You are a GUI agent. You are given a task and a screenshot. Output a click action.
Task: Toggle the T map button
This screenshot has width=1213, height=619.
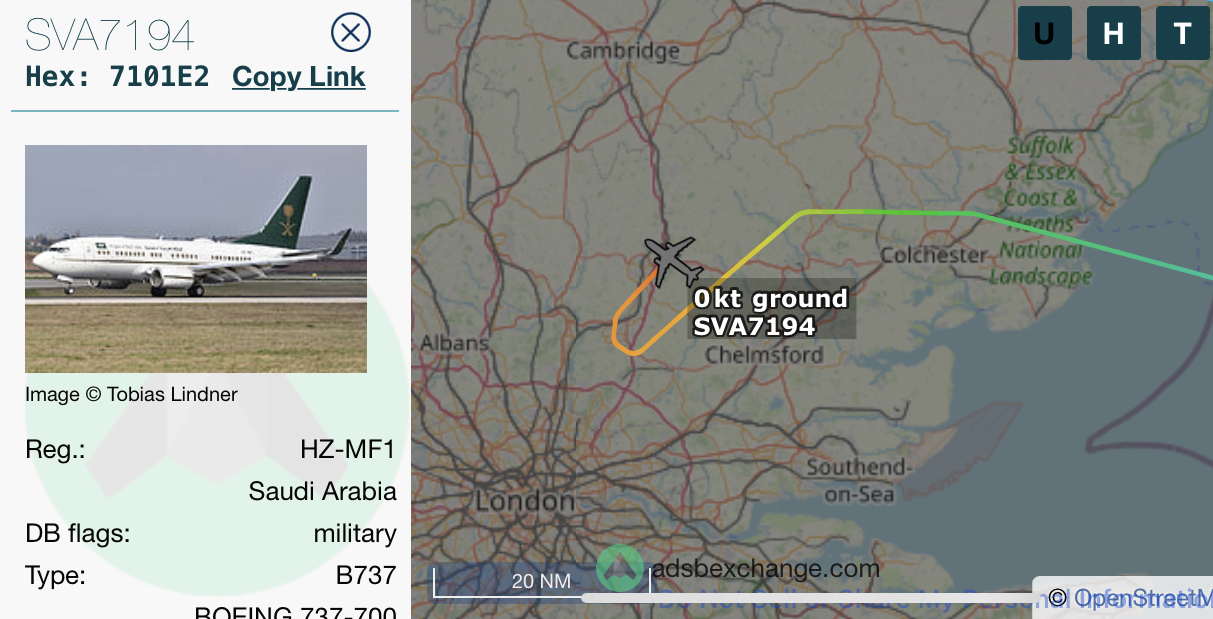tap(1183, 33)
